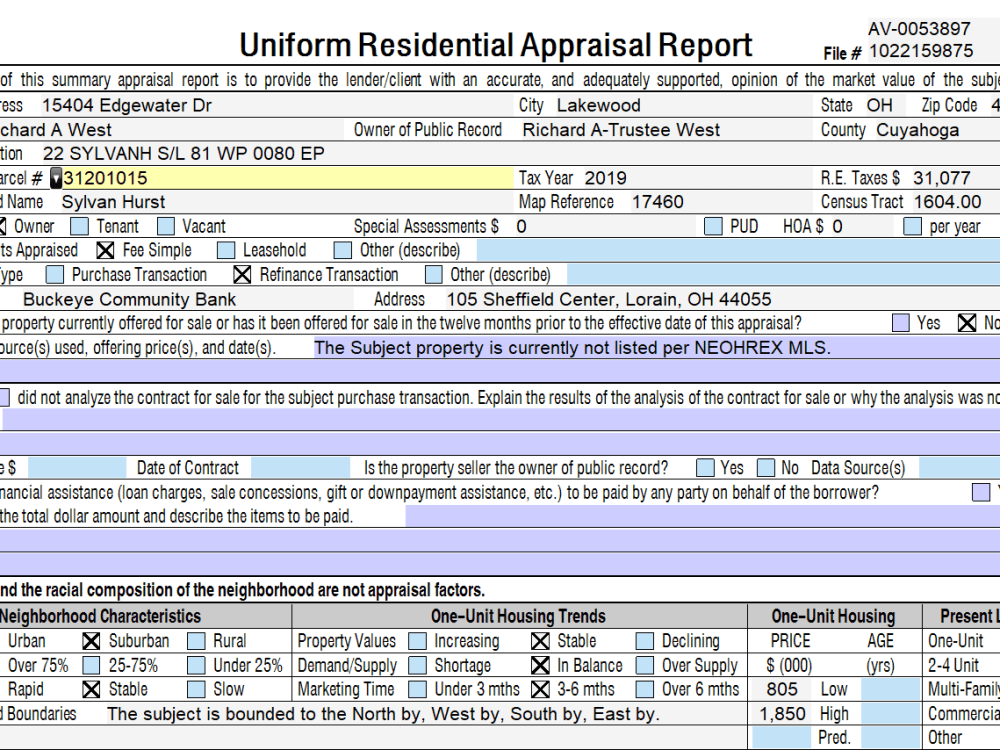1000x750 pixels.
Task: Click the Data Source(s) input field
Action: pos(959,468)
